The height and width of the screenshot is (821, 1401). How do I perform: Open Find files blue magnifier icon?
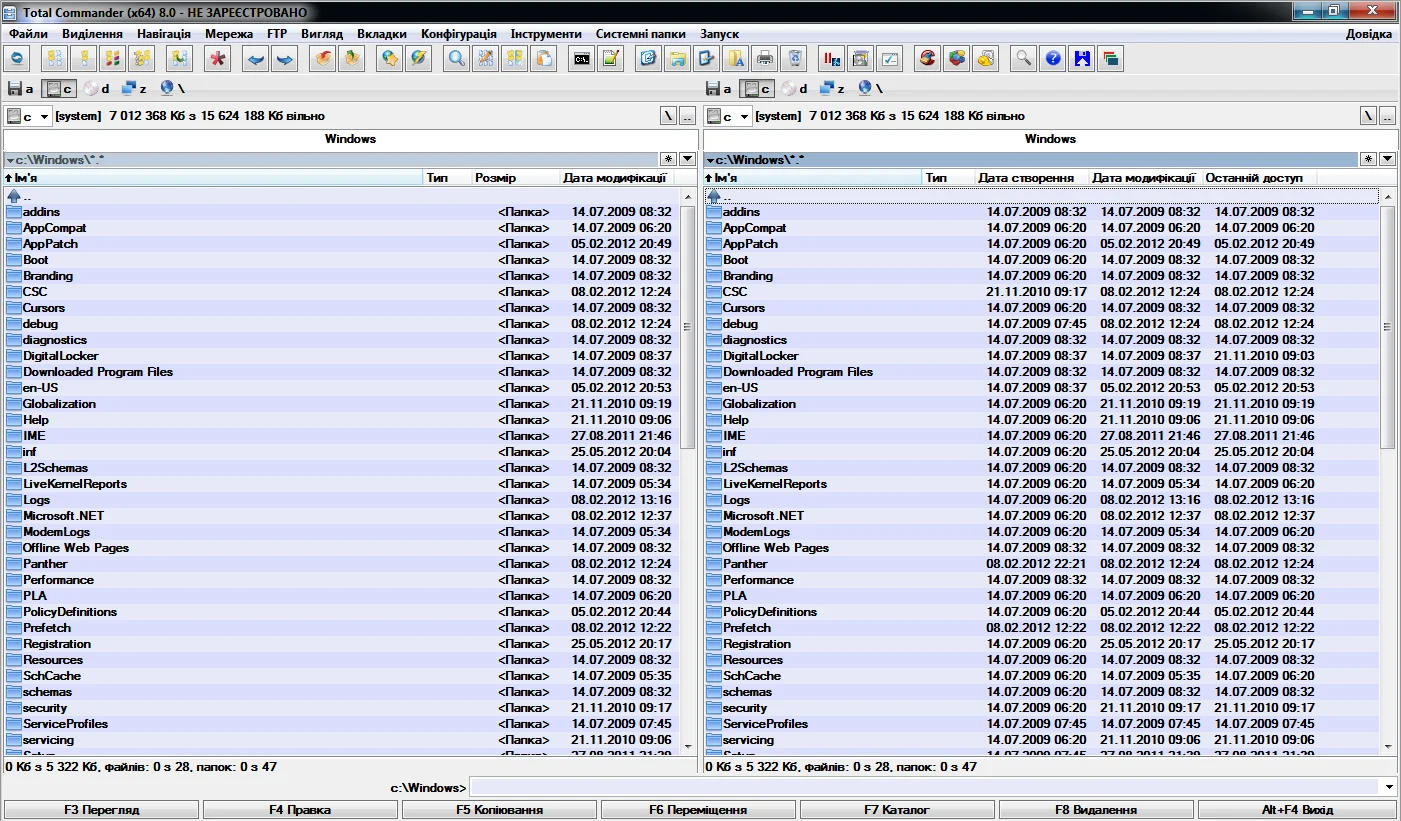click(x=457, y=59)
